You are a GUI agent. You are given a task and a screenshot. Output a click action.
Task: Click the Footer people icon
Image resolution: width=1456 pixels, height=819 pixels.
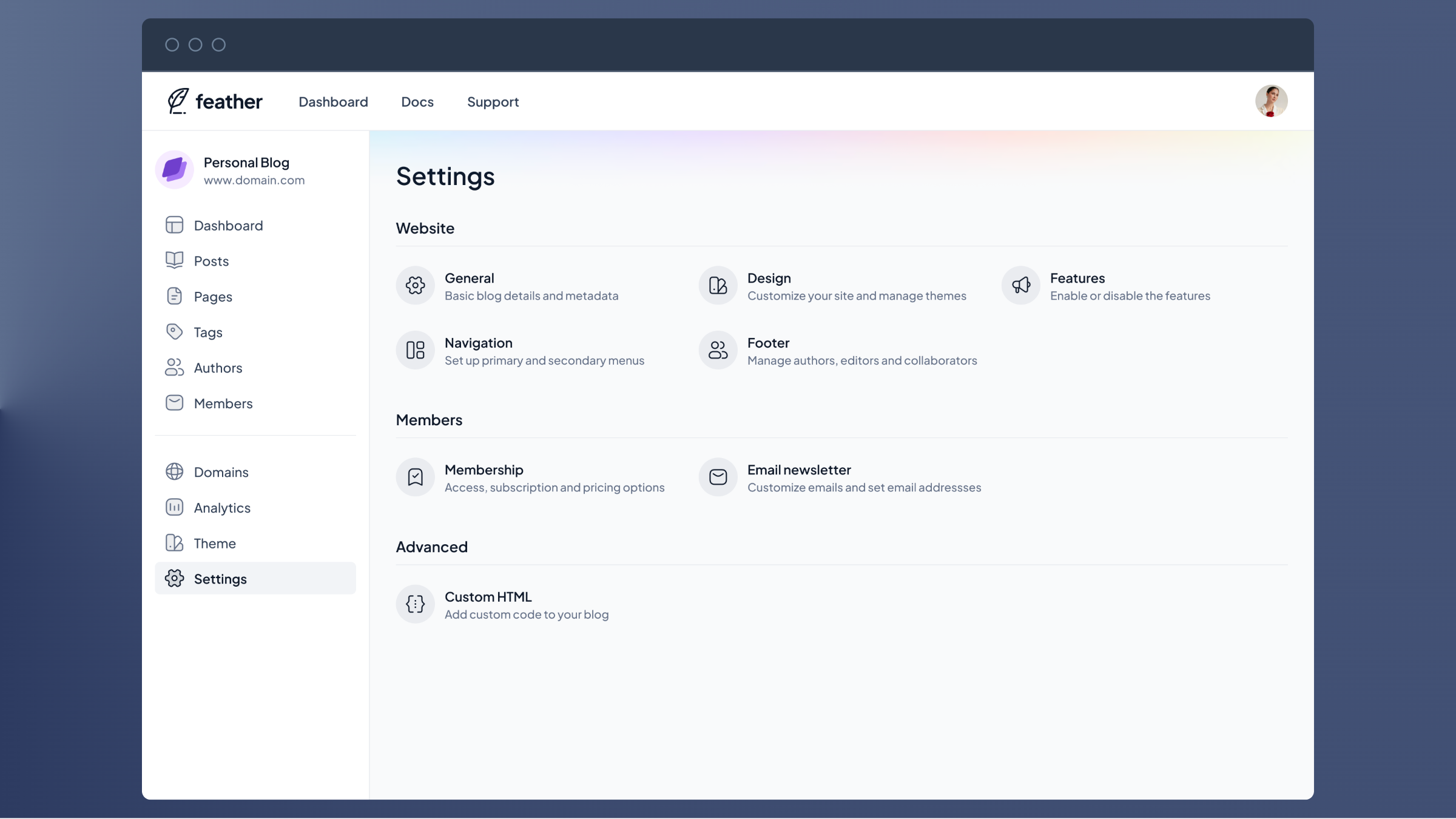718,350
